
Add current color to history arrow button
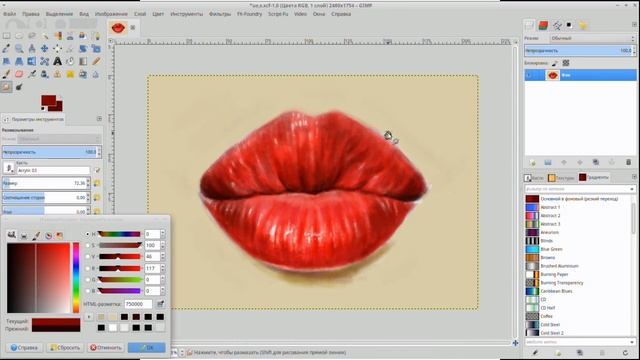click(x=89, y=317)
